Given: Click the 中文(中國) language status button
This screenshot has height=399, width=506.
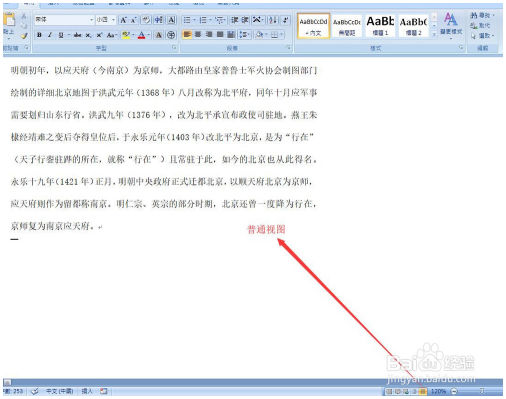Looking at the screenshot, I should 59,391.
